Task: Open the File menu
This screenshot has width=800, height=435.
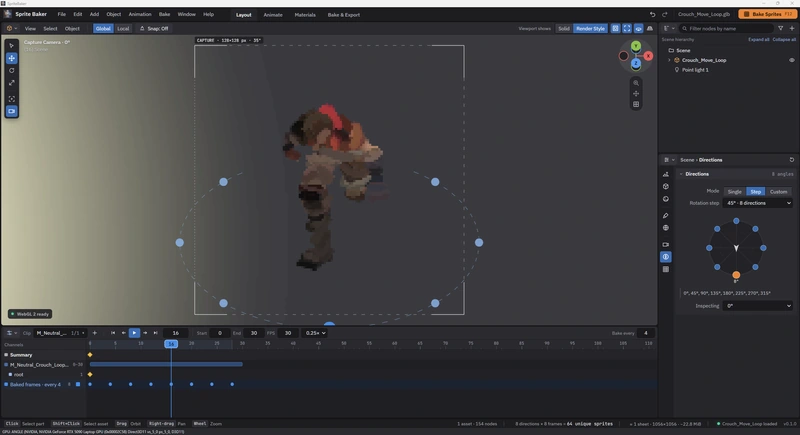Action: (x=61, y=14)
